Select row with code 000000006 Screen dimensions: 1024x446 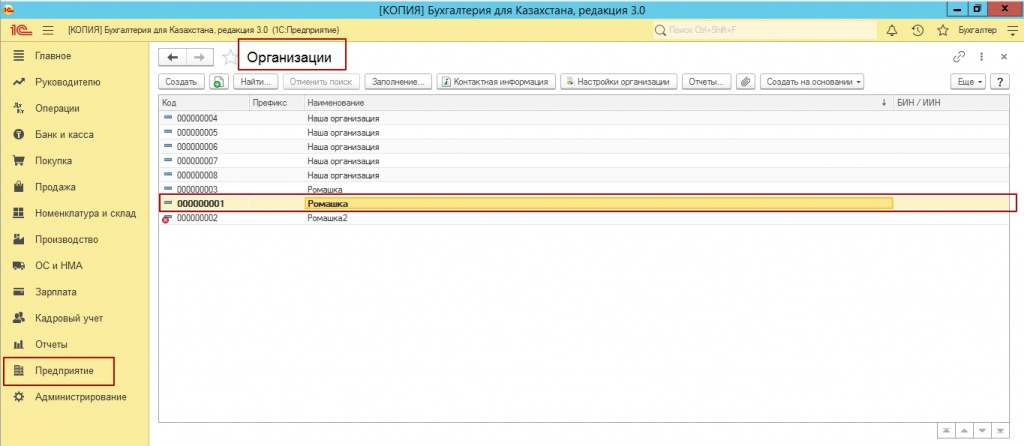583,147
